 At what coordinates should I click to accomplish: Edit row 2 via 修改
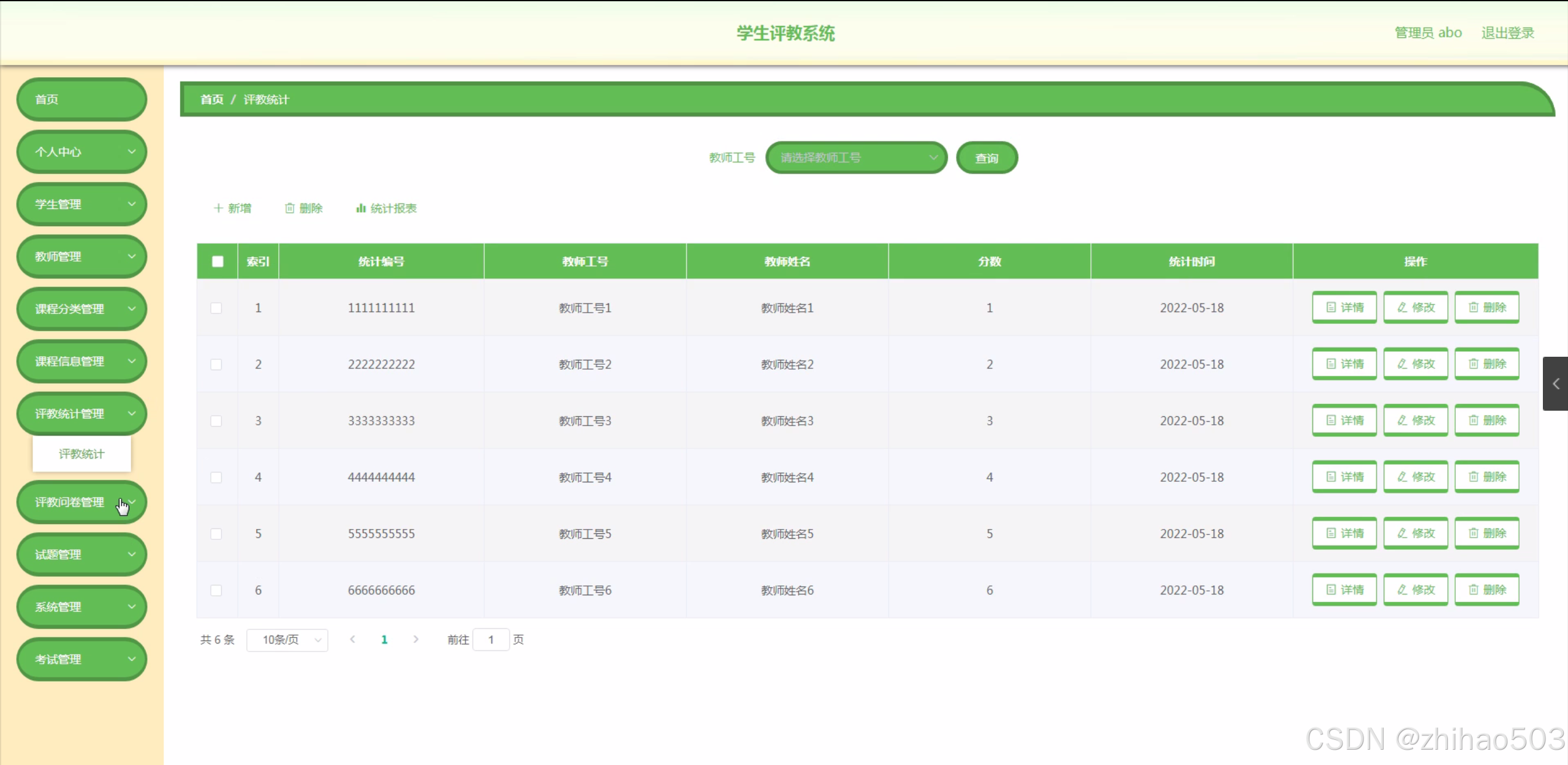click(x=1415, y=364)
